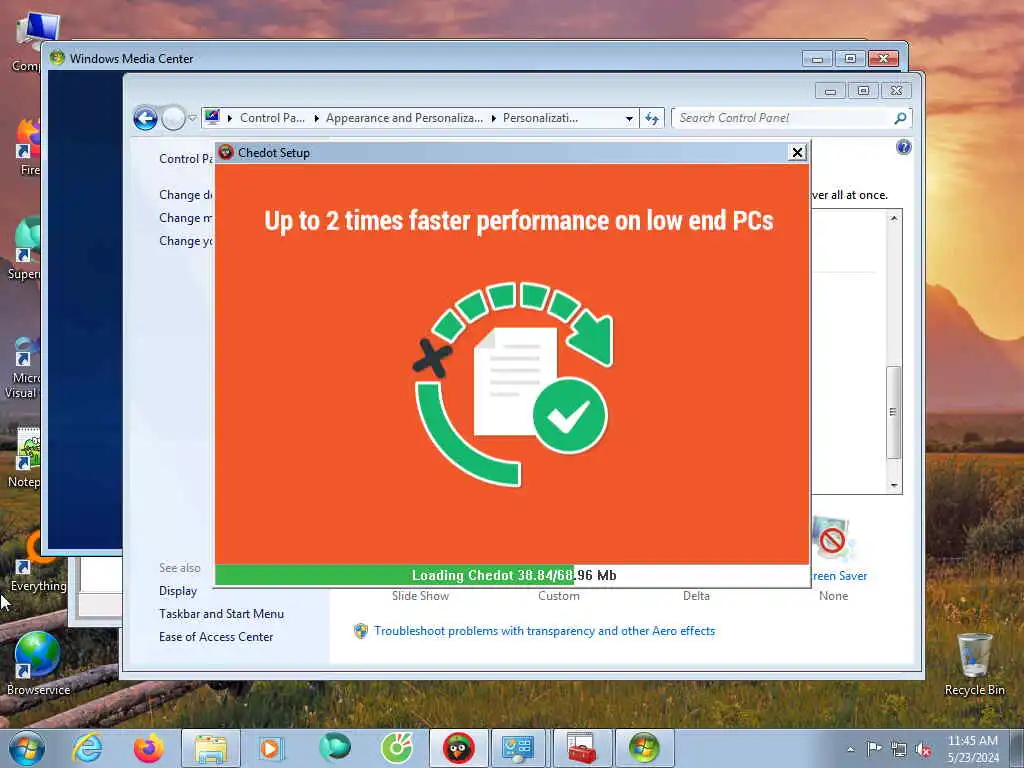Image resolution: width=1024 pixels, height=768 pixels.
Task: Close the Chedot Setup dialog
Action: point(797,153)
